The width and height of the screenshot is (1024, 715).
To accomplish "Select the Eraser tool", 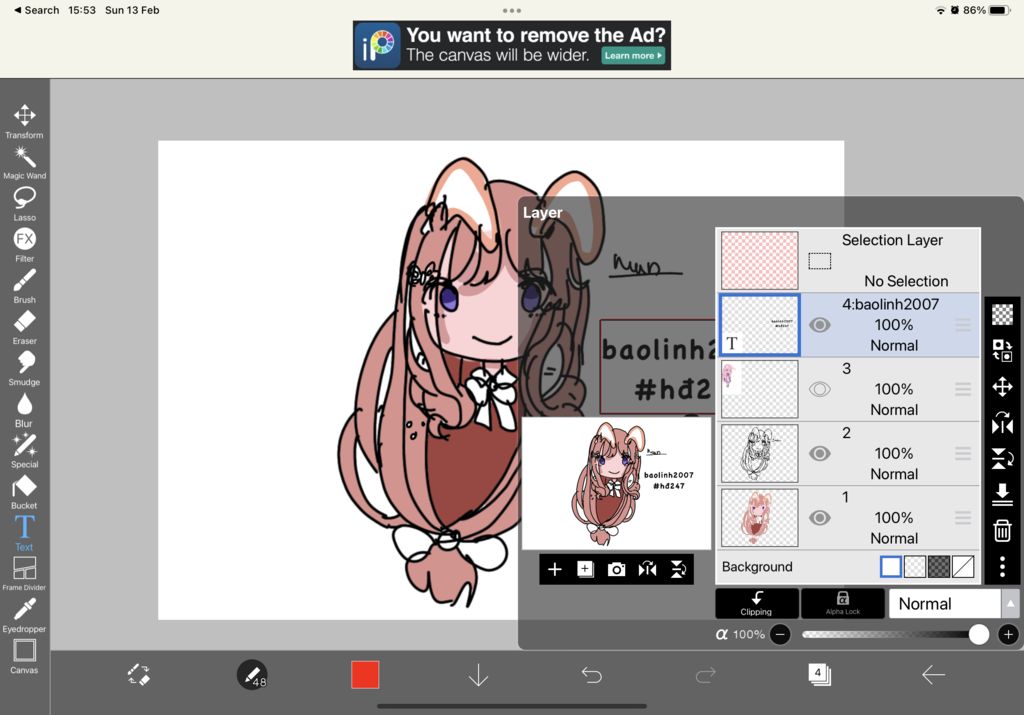I will [24, 327].
